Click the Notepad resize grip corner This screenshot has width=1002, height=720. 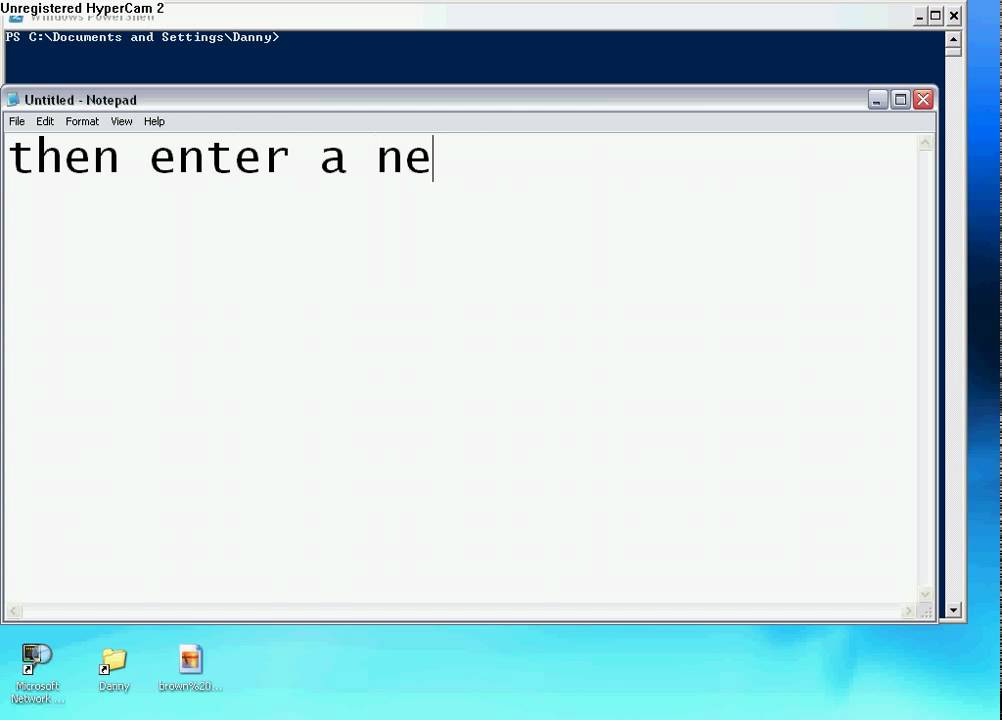tap(926, 611)
